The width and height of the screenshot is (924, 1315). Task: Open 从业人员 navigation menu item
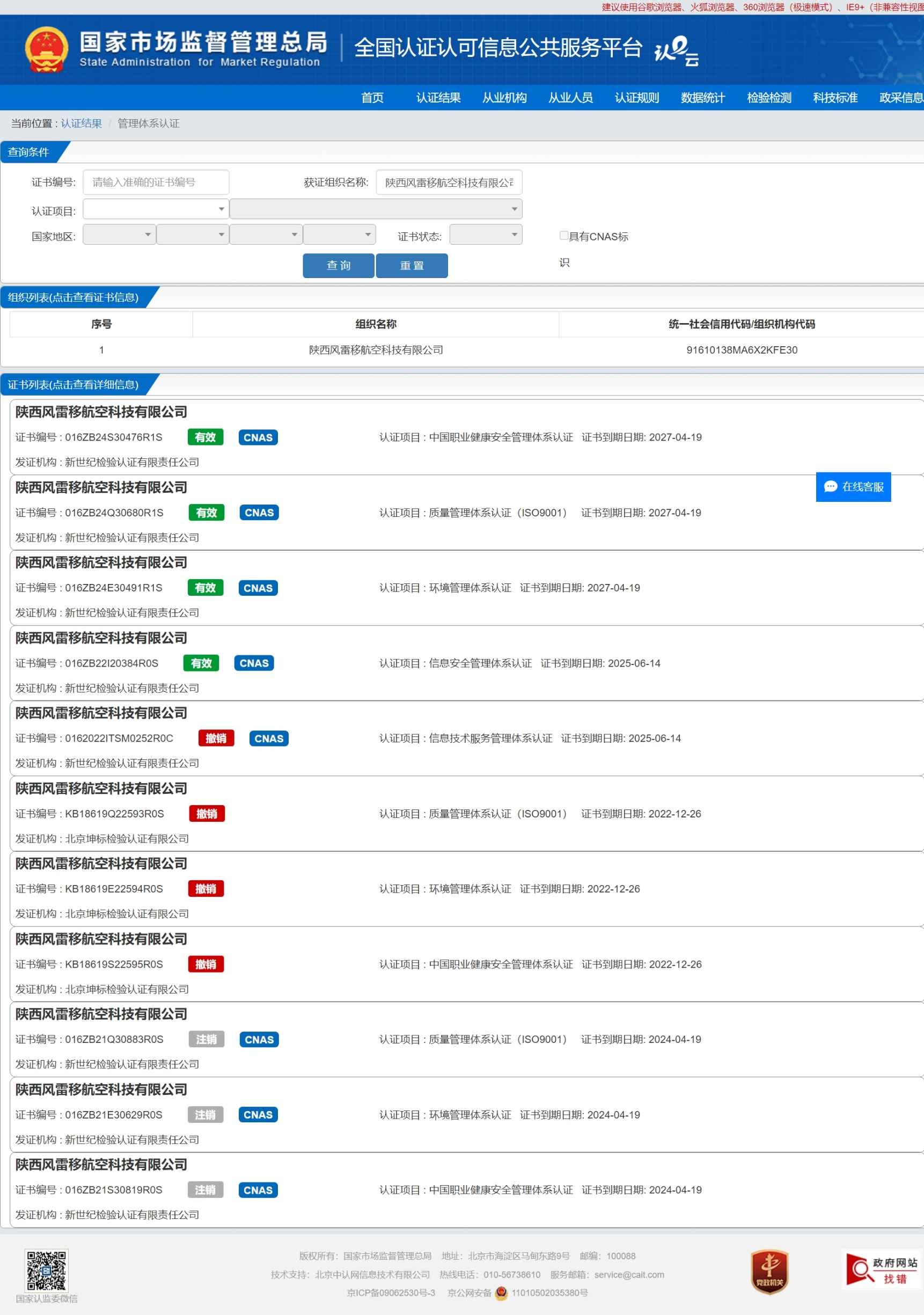[x=571, y=98]
